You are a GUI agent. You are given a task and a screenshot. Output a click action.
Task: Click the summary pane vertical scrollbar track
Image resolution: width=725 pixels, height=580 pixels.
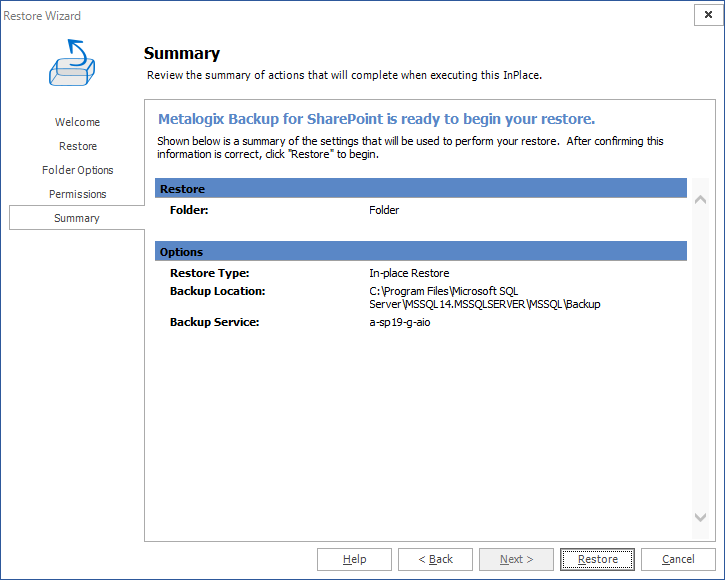(700, 360)
